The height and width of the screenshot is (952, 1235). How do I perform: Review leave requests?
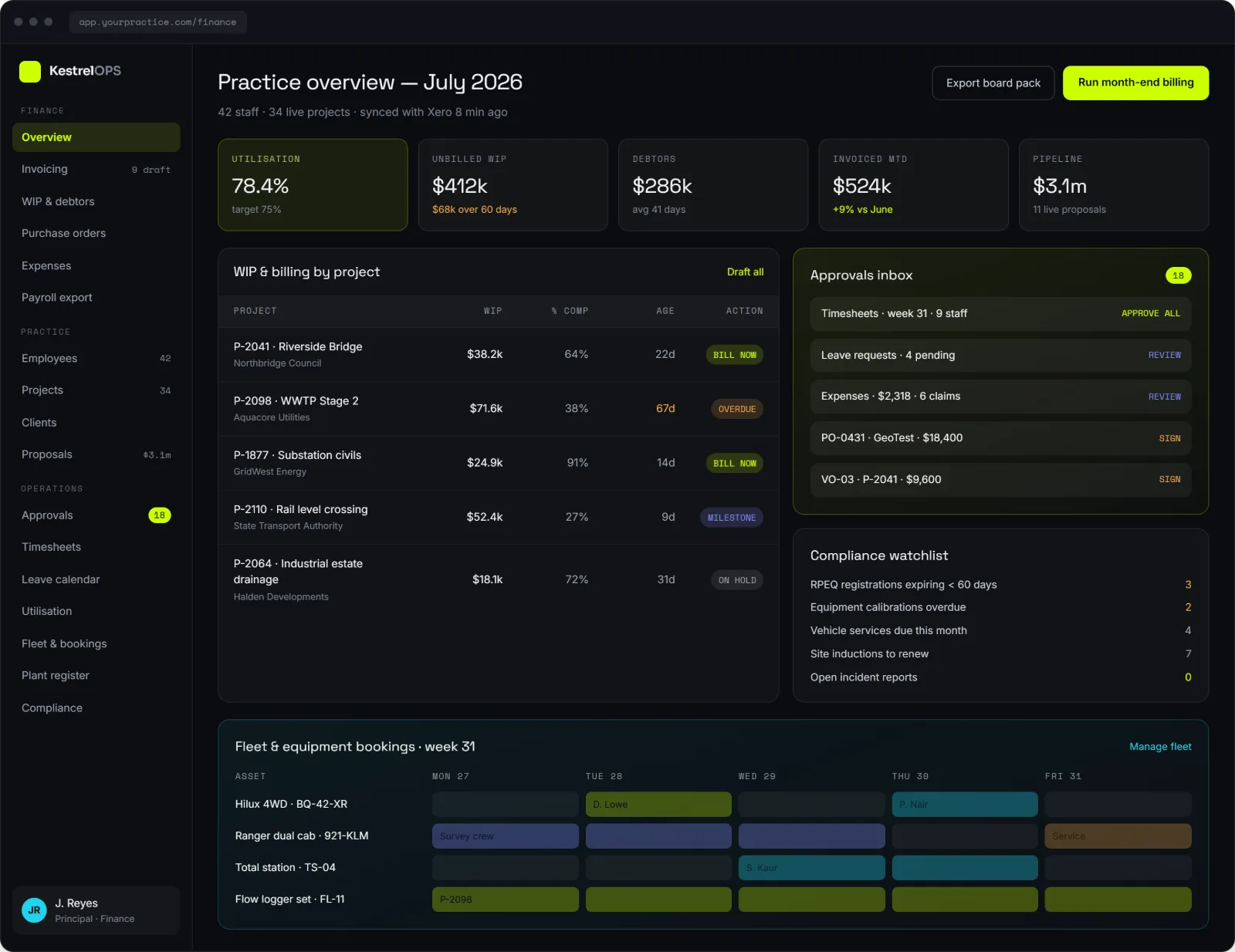(1164, 355)
